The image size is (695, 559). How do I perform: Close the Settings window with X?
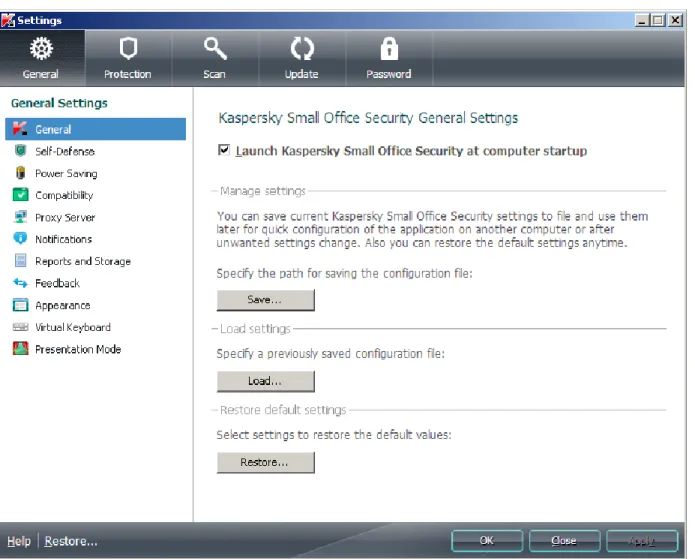(x=675, y=20)
